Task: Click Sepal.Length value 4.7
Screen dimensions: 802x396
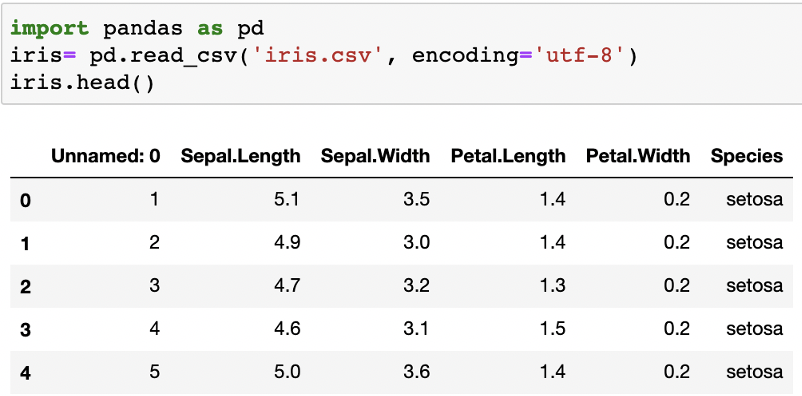Action: click(287, 285)
